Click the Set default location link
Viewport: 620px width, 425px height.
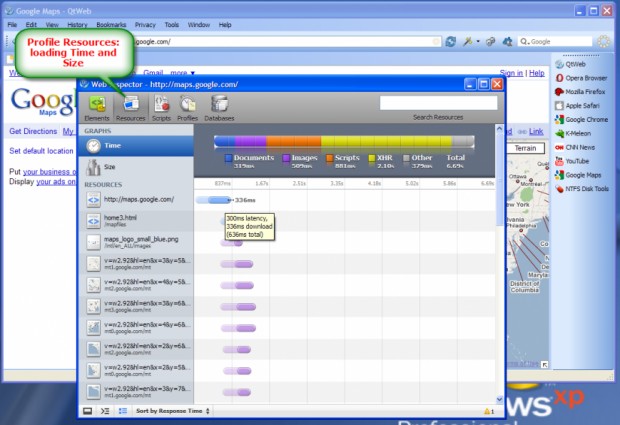click(x=41, y=151)
